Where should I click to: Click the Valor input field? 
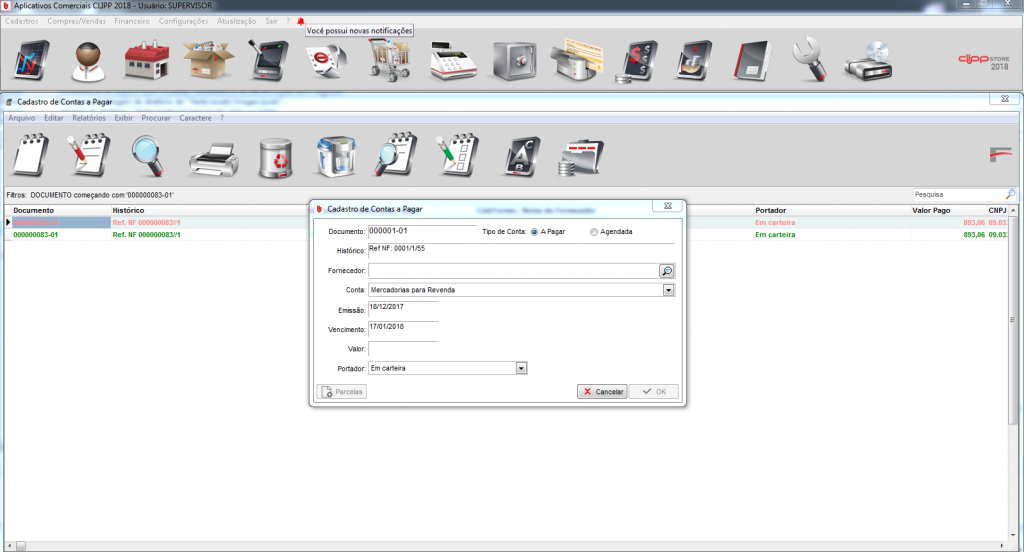tap(403, 349)
